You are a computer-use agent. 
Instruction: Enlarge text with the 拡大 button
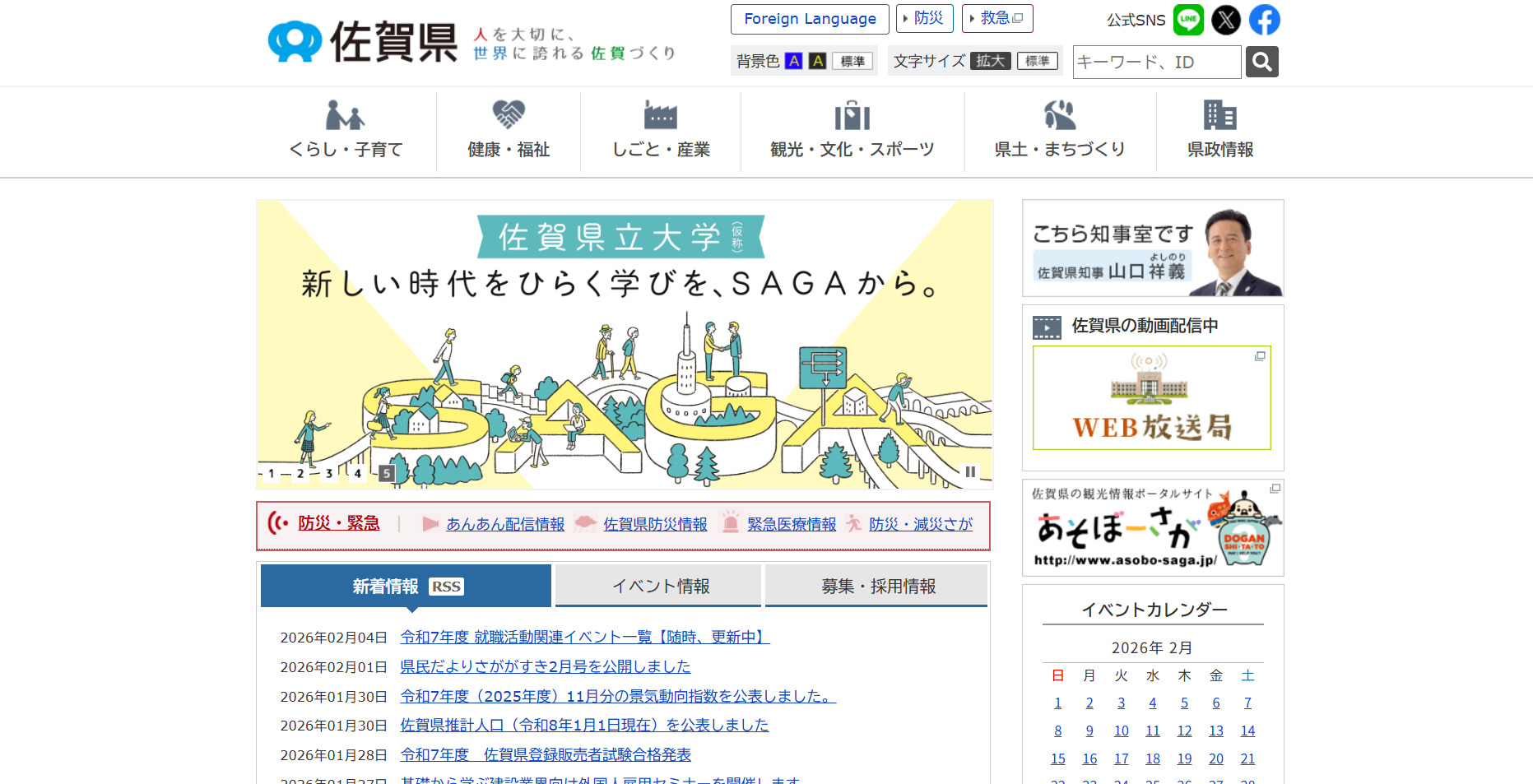(x=991, y=60)
